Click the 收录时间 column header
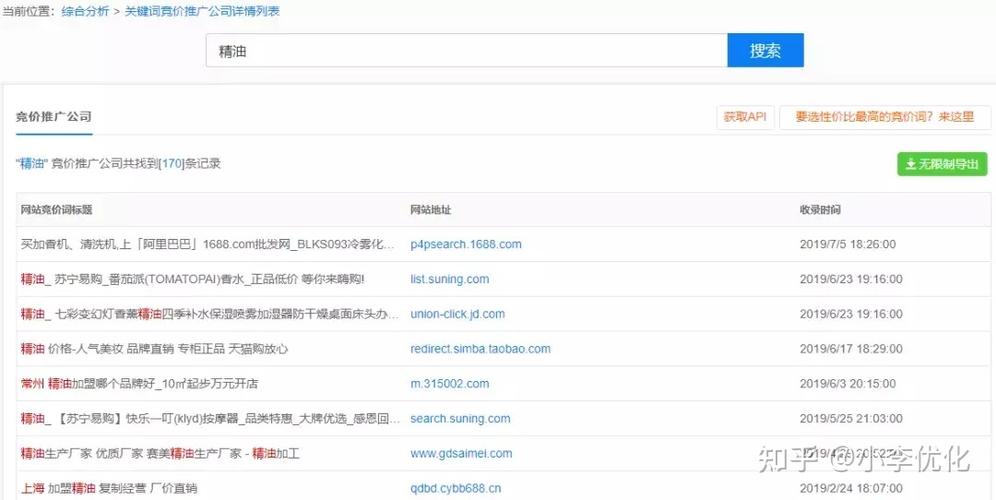996x500 pixels. (820, 210)
